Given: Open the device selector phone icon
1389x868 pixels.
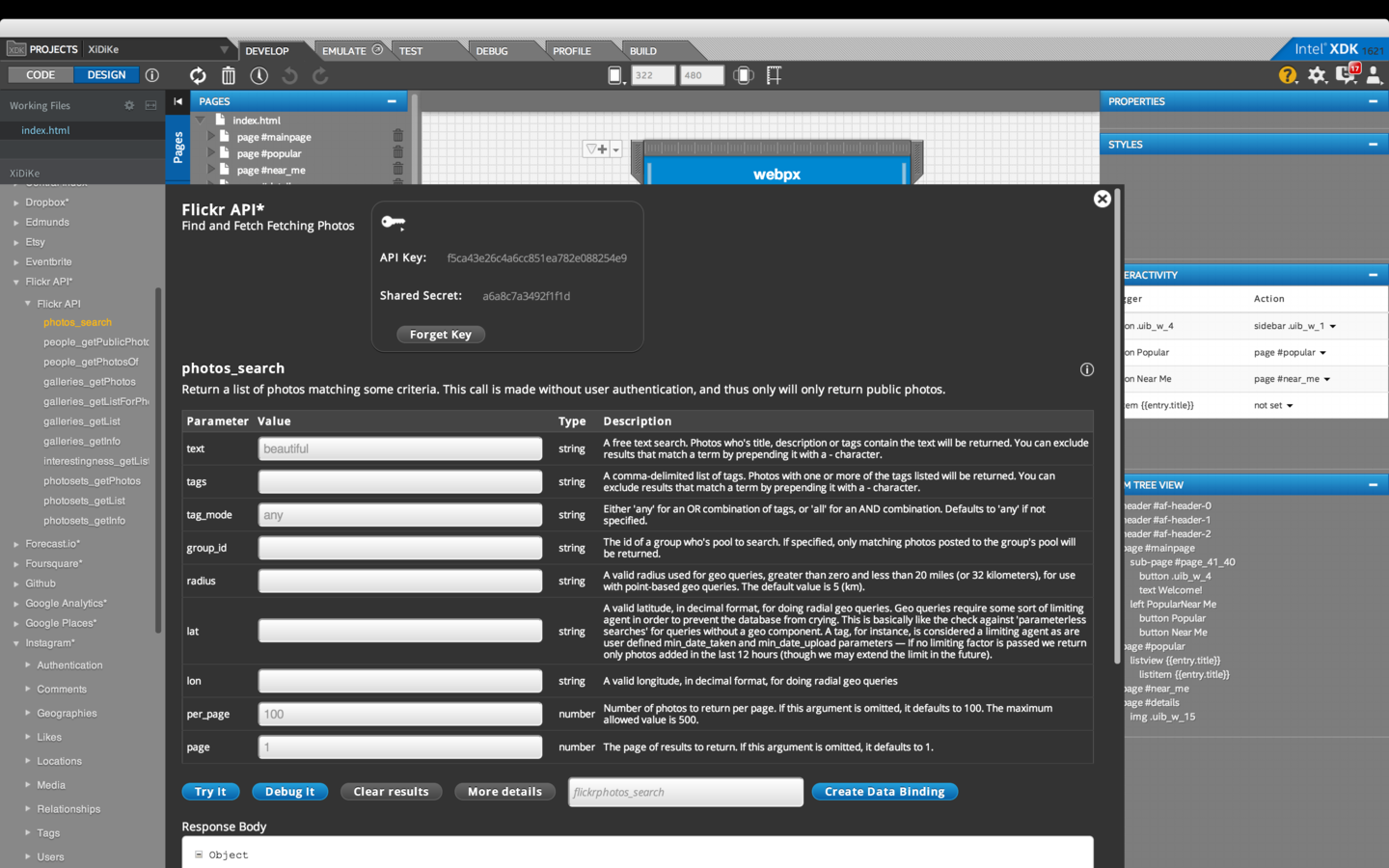Looking at the screenshot, I should point(616,75).
